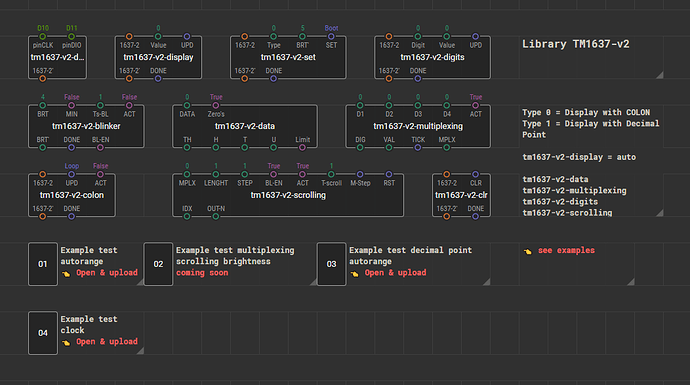
Task: Open example patch node 02
Action: (x=158, y=264)
